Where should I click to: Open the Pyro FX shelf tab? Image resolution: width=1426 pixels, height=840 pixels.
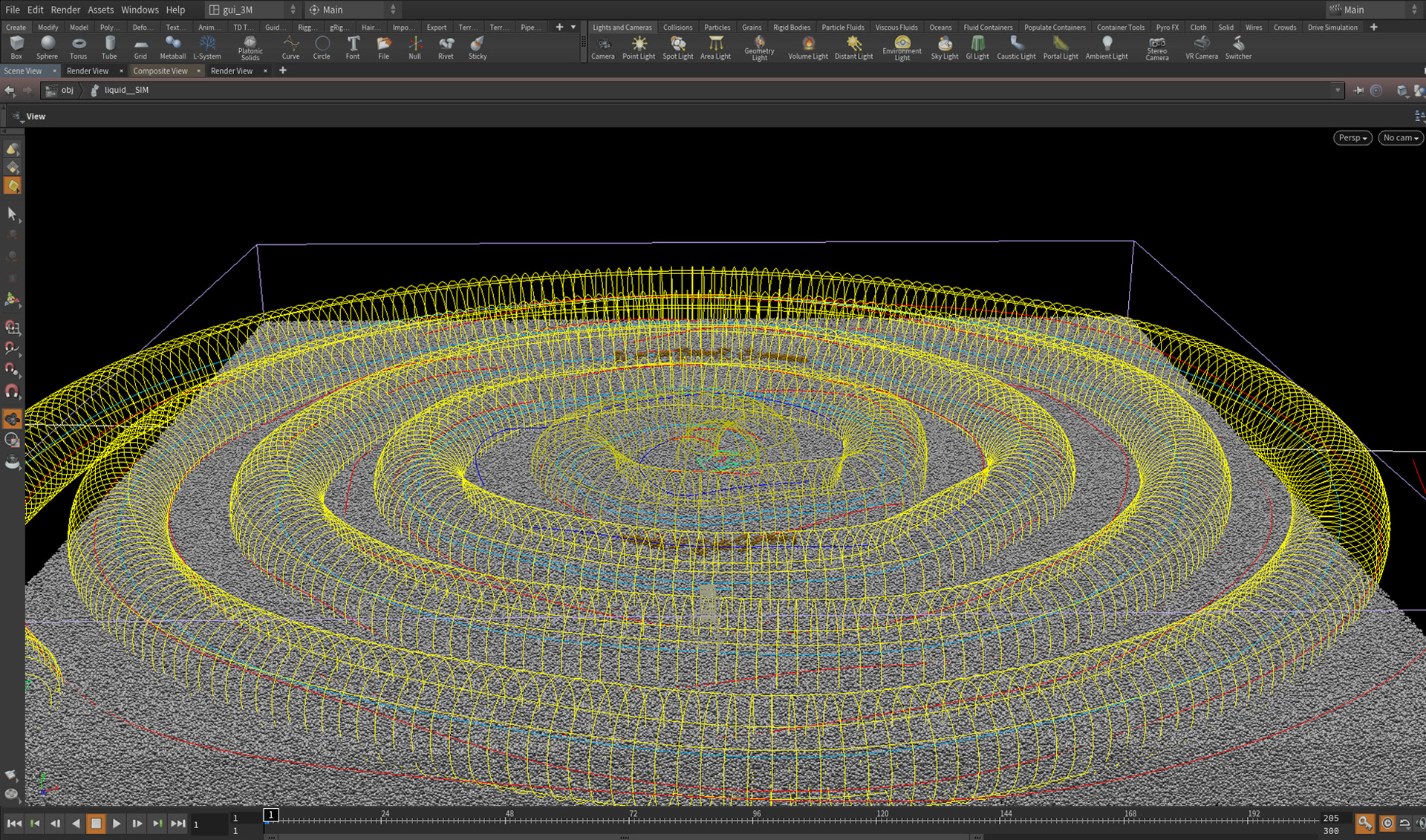point(1167,27)
